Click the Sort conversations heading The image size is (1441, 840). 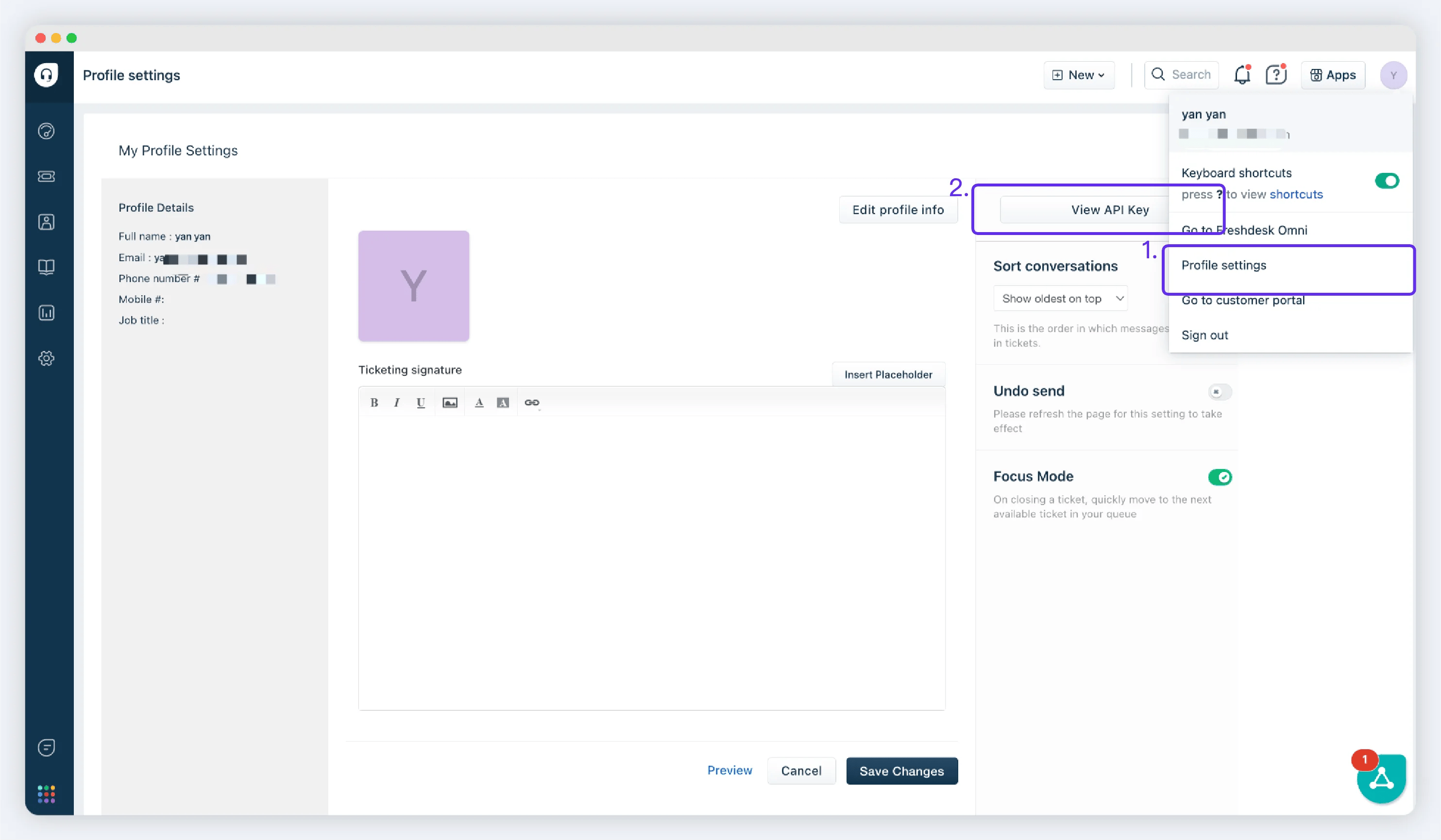(x=1055, y=266)
